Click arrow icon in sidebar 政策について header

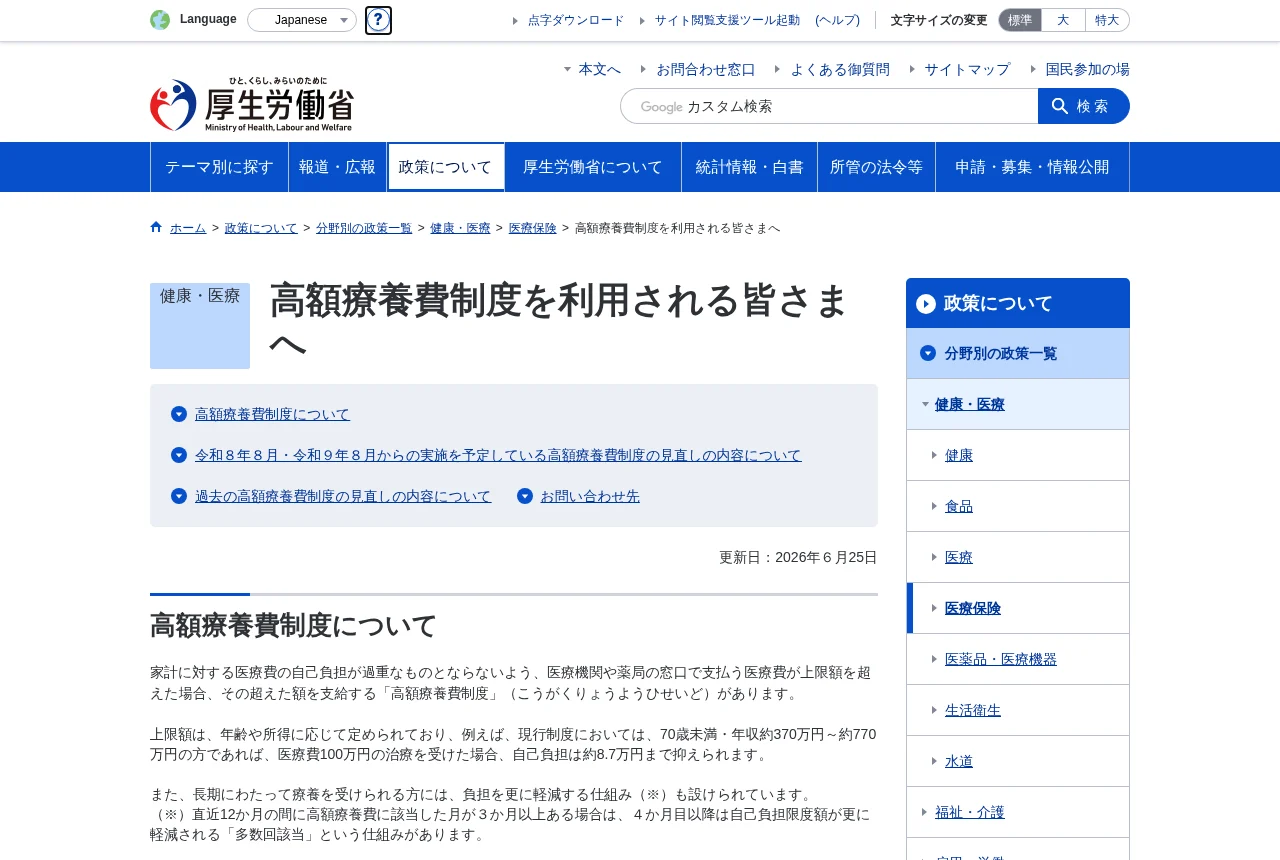pyautogui.click(x=926, y=304)
